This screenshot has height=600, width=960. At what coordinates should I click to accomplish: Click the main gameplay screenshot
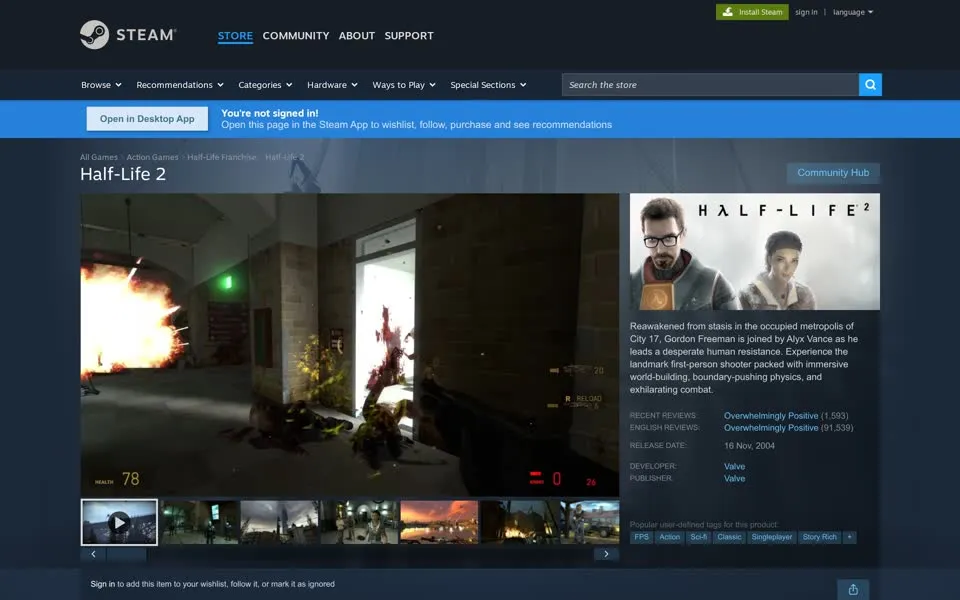[x=350, y=345]
